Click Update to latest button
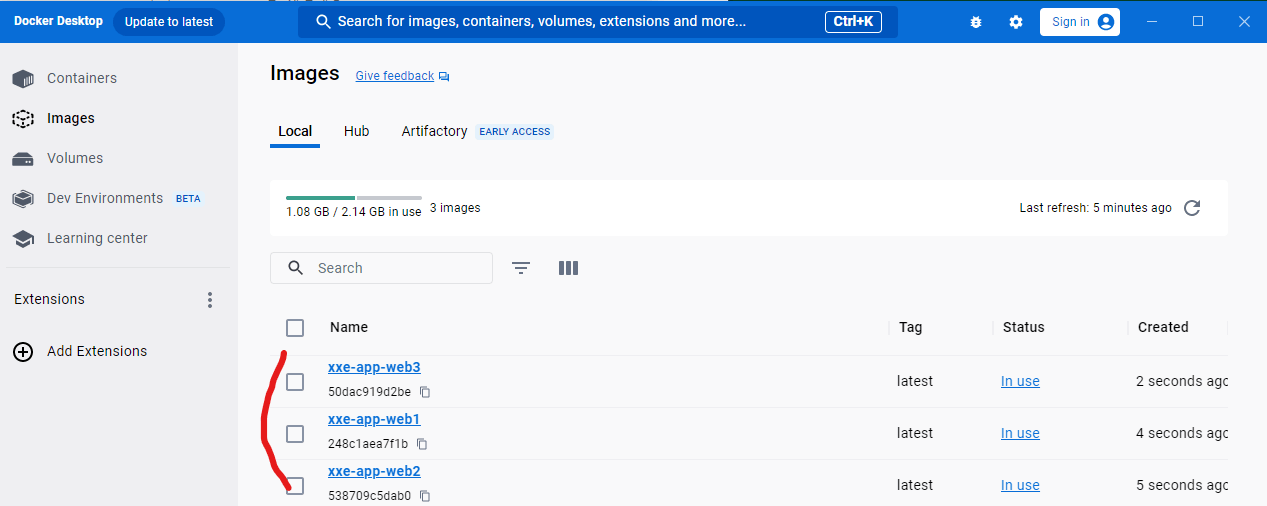This screenshot has height=506, width=1267. point(169,22)
